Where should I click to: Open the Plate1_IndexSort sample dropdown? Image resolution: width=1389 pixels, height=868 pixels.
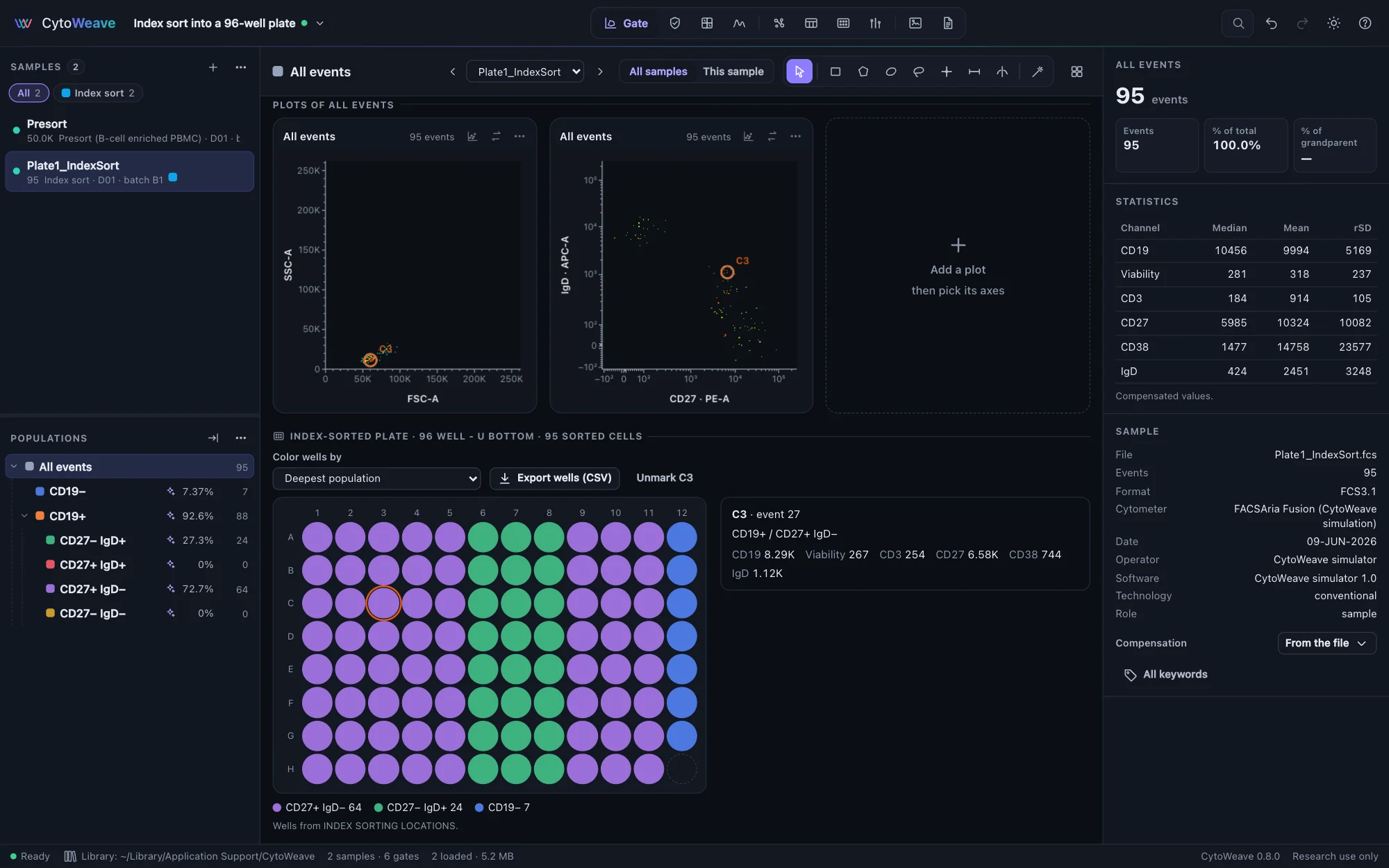[525, 72]
